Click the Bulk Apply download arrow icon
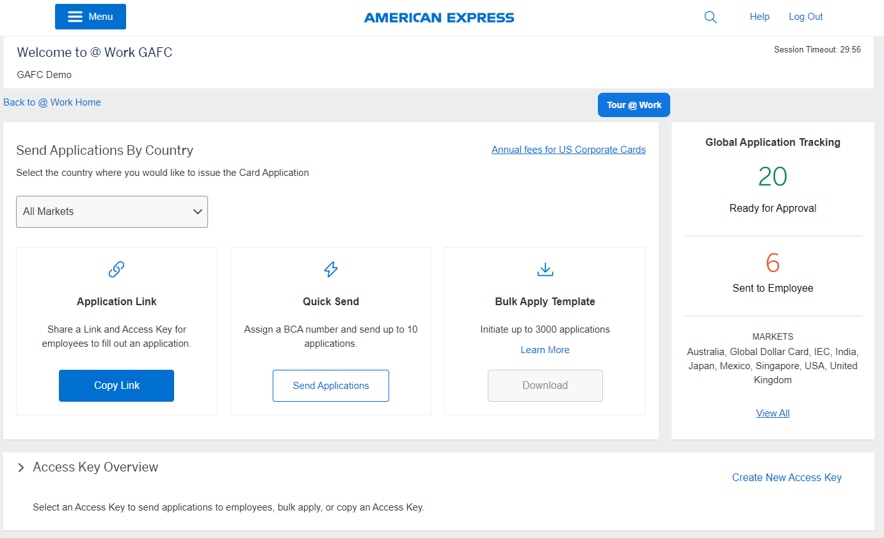The image size is (884, 538). [545, 269]
